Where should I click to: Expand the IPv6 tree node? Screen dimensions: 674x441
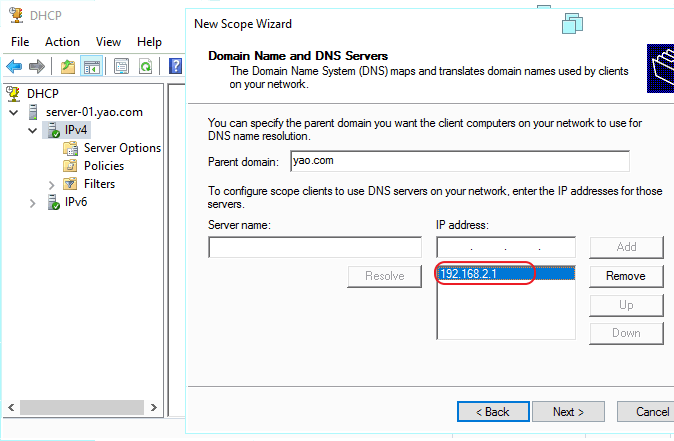pos(33,203)
